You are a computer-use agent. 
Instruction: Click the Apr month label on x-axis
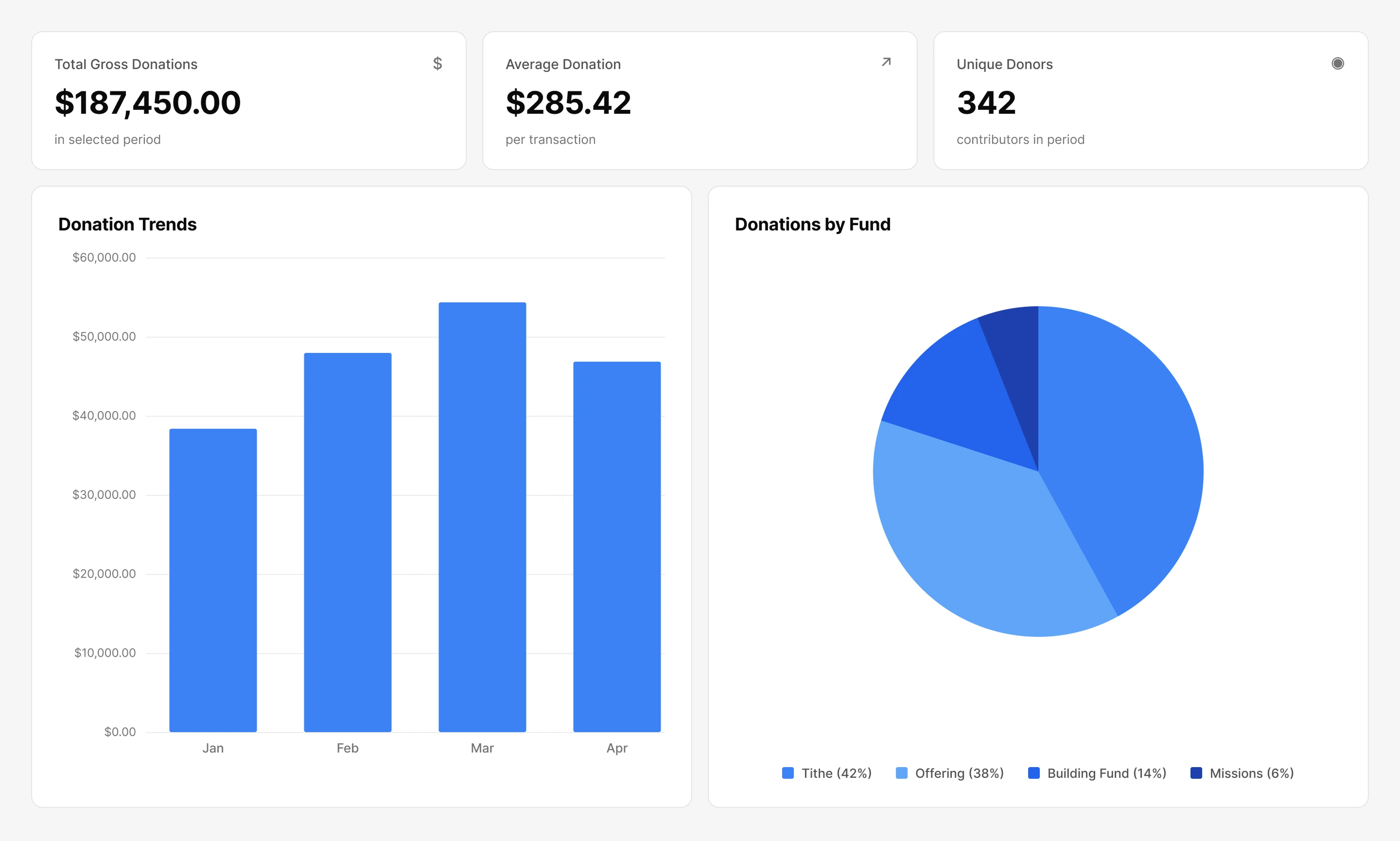(x=617, y=748)
